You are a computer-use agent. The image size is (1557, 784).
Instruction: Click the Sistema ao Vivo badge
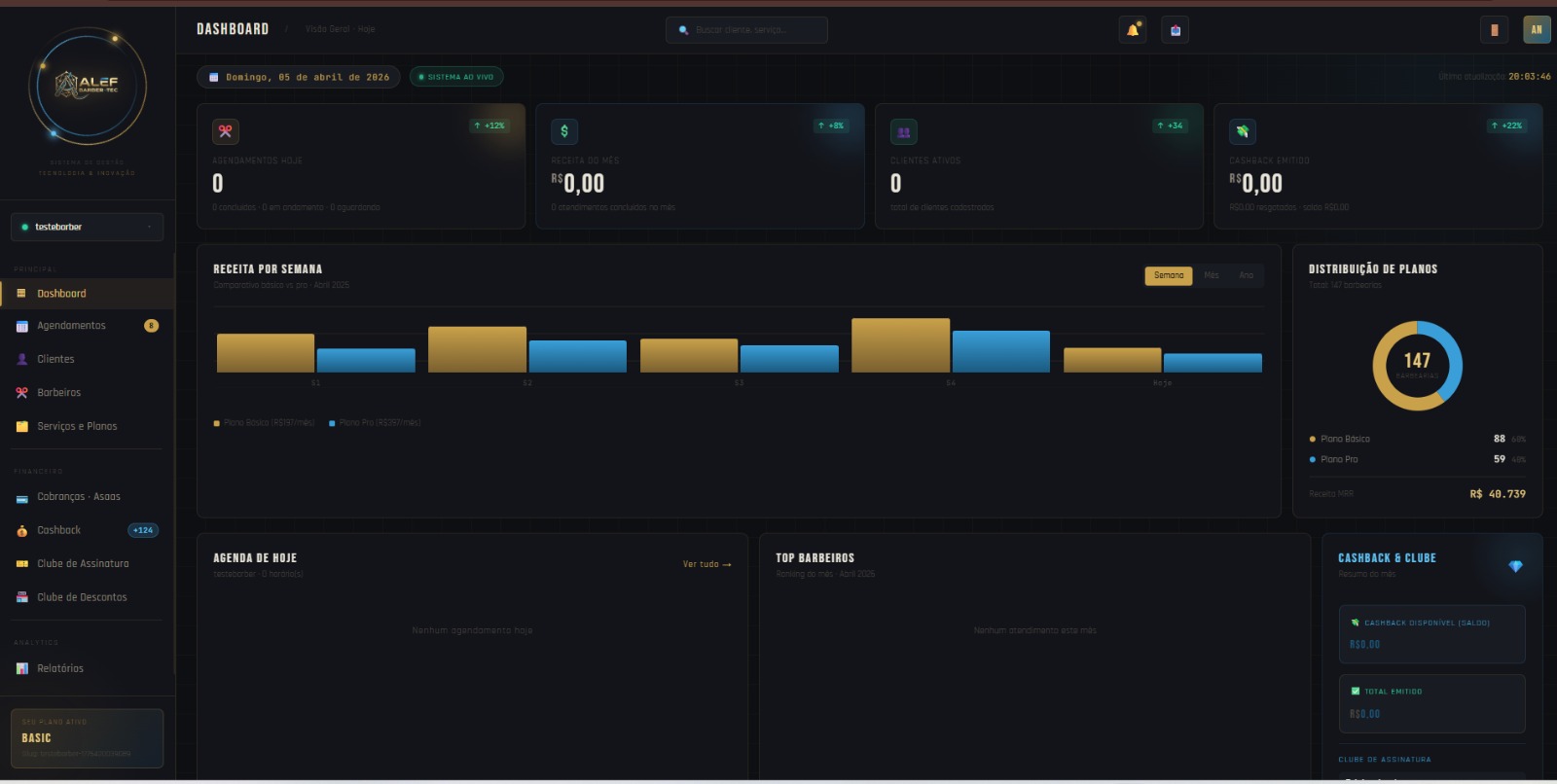[x=456, y=77]
